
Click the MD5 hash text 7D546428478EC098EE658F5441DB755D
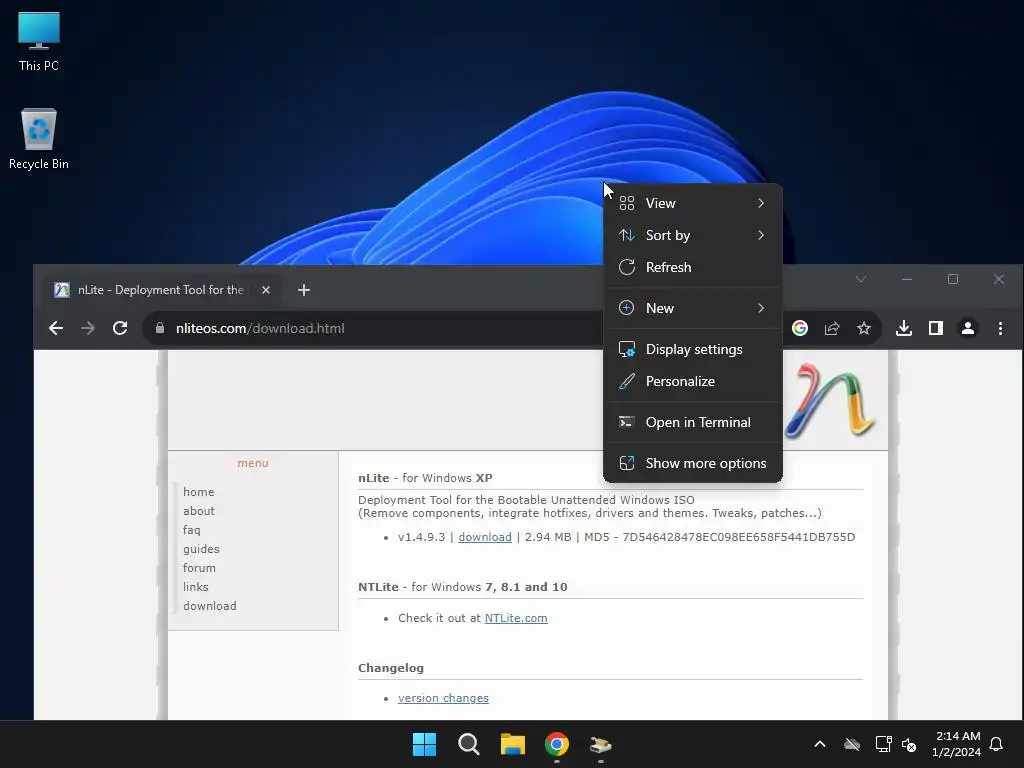click(739, 537)
